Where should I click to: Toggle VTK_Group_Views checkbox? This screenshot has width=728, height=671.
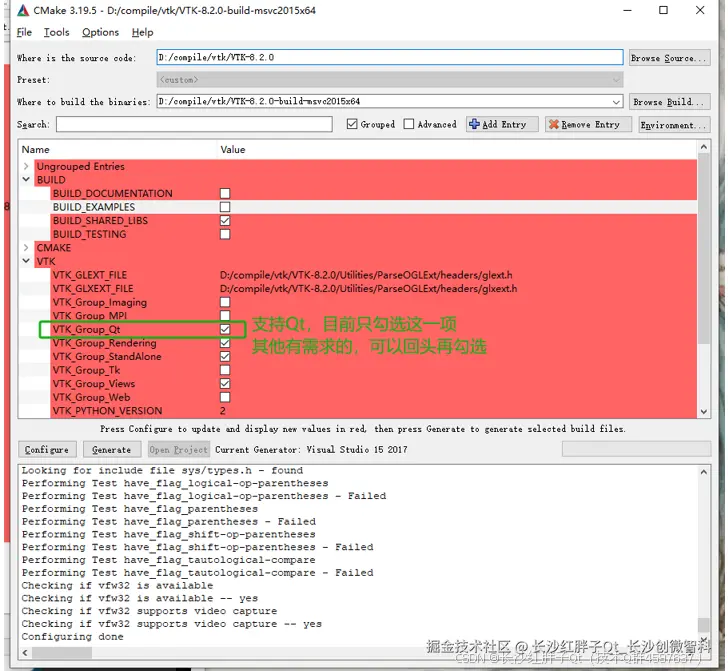pyautogui.click(x=225, y=384)
